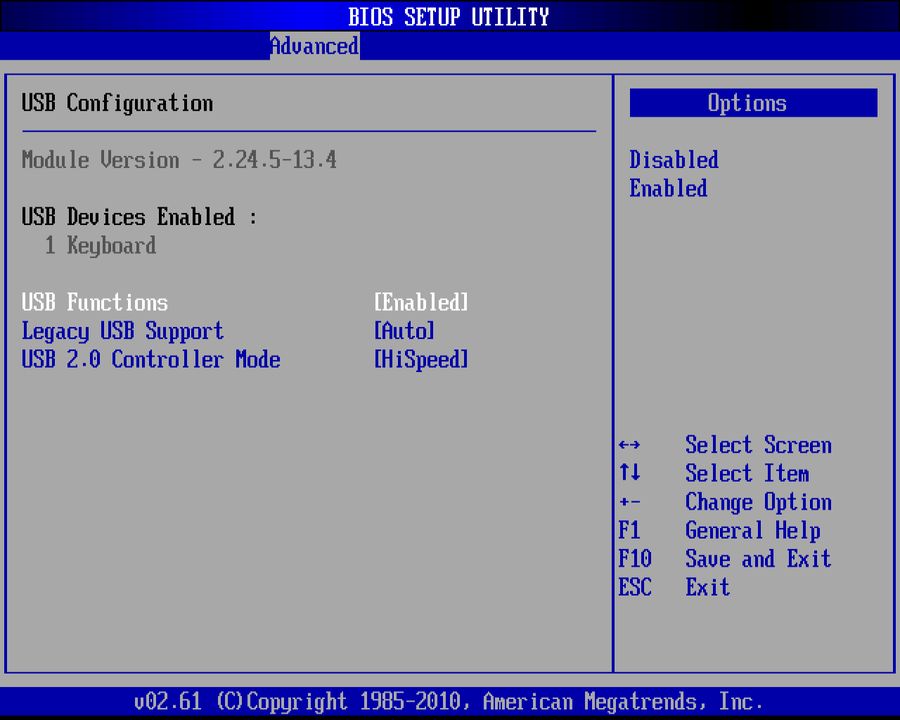Click the [Auto] value of Legacy USB Support

[x=404, y=331]
